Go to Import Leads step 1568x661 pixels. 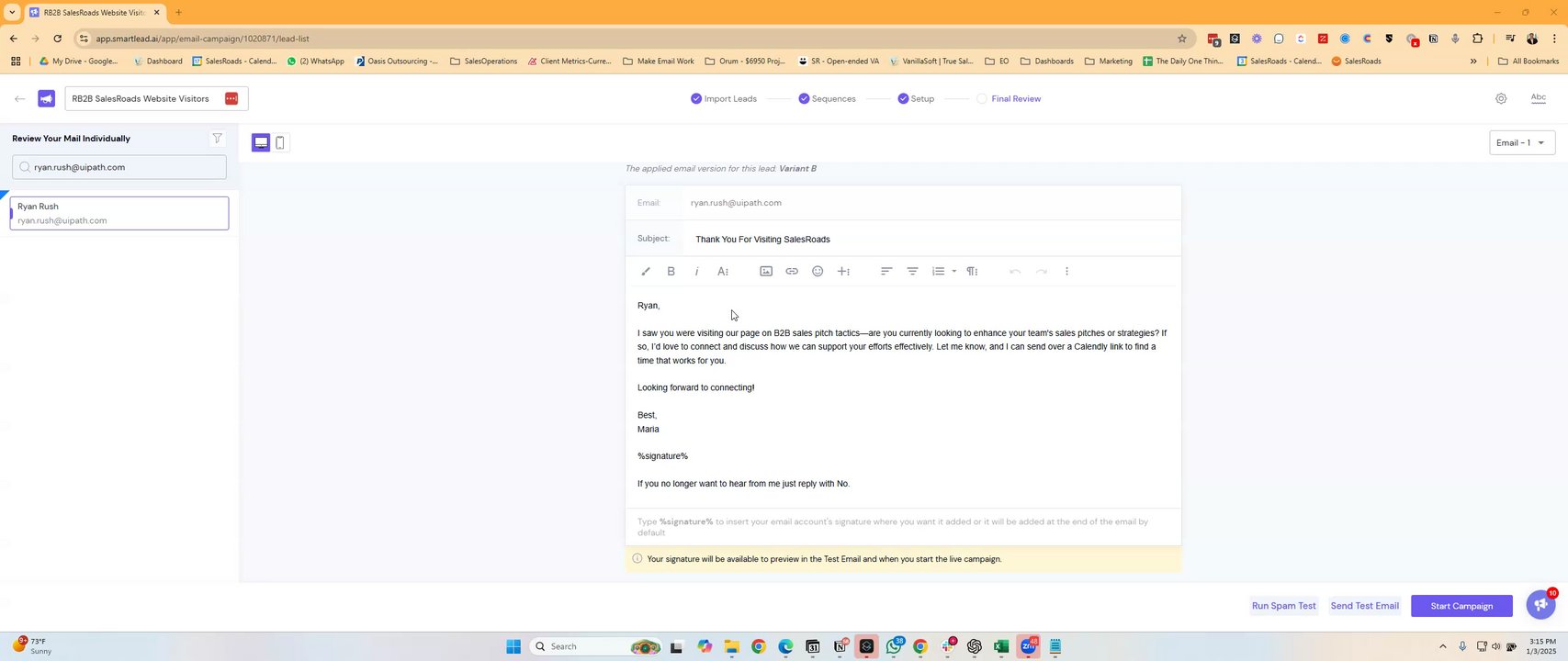pyautogui.click(x=724, y=98)
